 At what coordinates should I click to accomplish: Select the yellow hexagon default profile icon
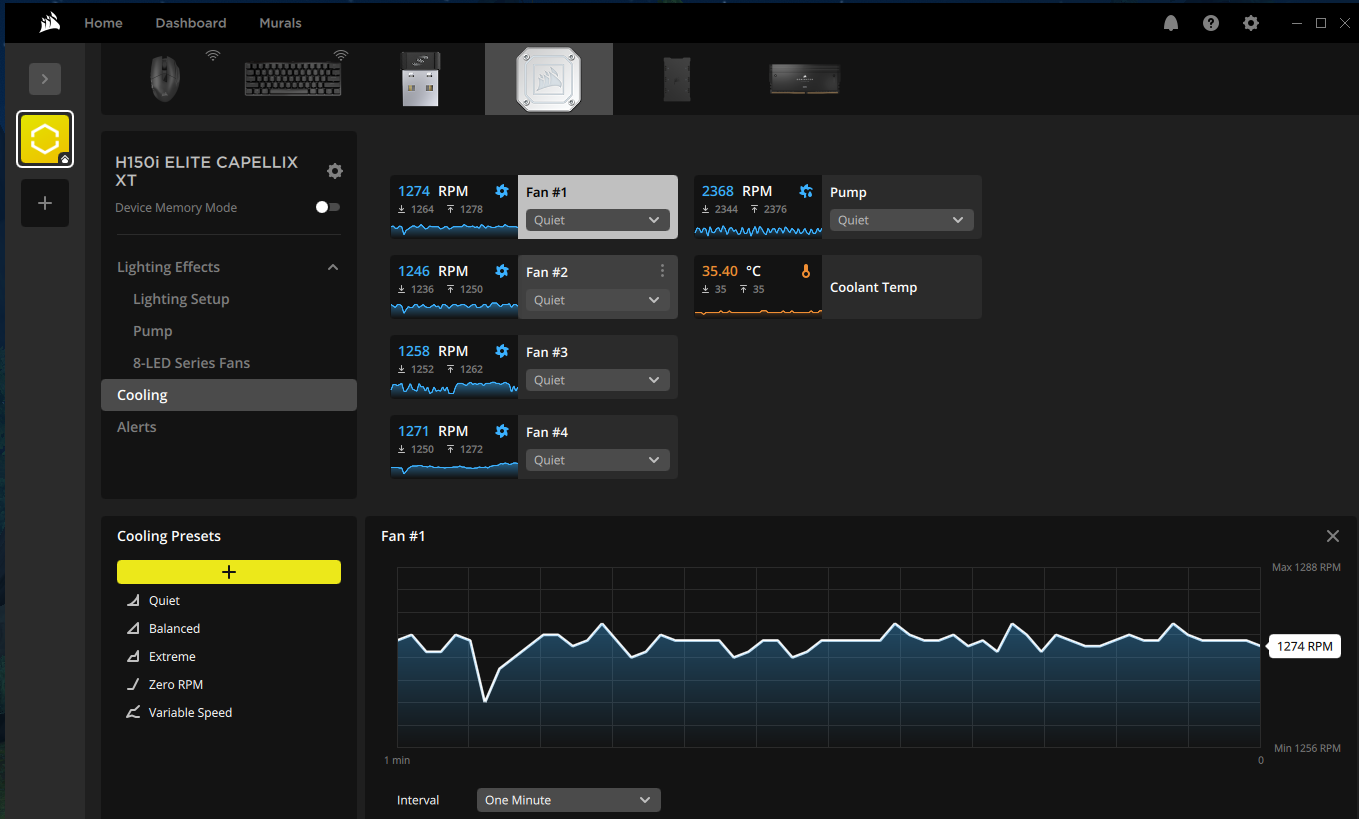(45, 139)
